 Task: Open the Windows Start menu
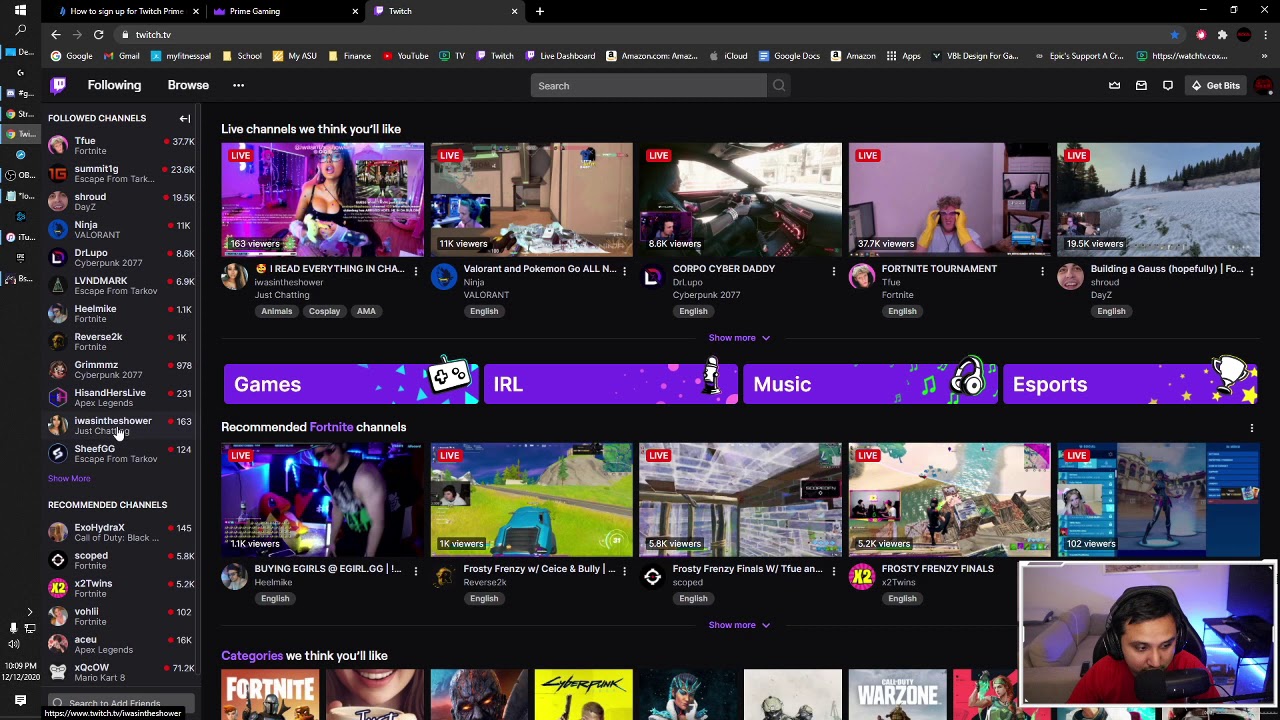click(x=20, y=10)
